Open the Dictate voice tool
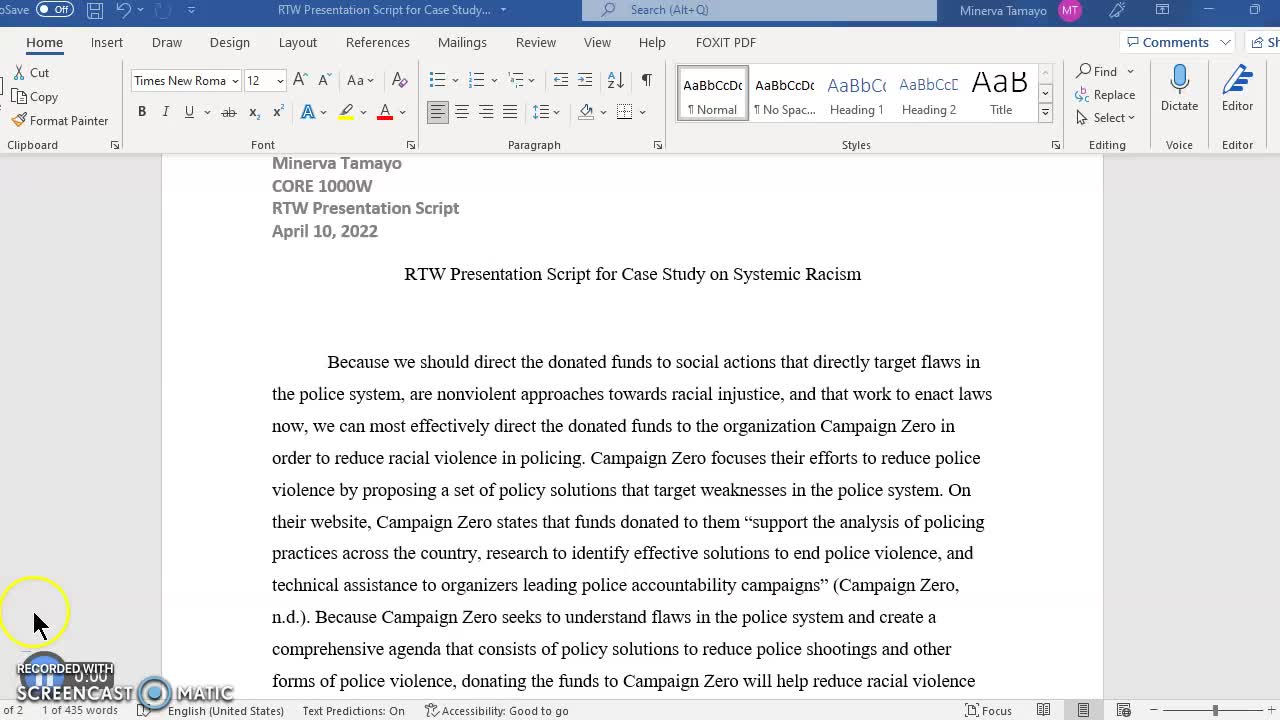This screenshot has height=720, width=1280. click(x=1179, y=88)
